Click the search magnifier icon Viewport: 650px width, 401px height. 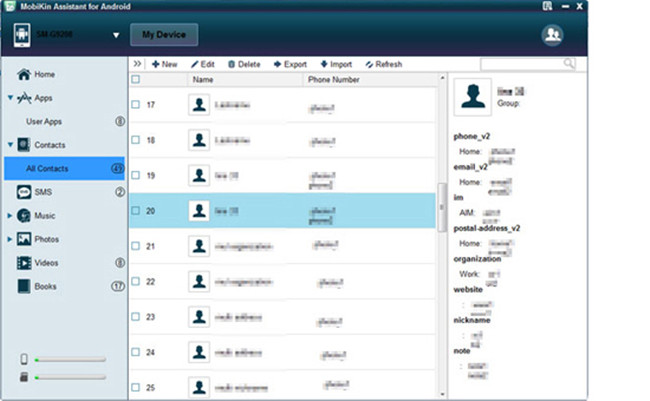569,63
